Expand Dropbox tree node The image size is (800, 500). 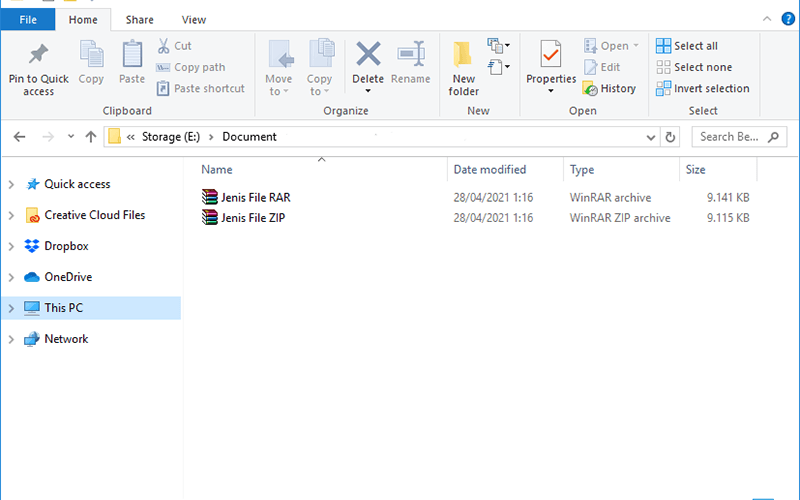point(11,247)
